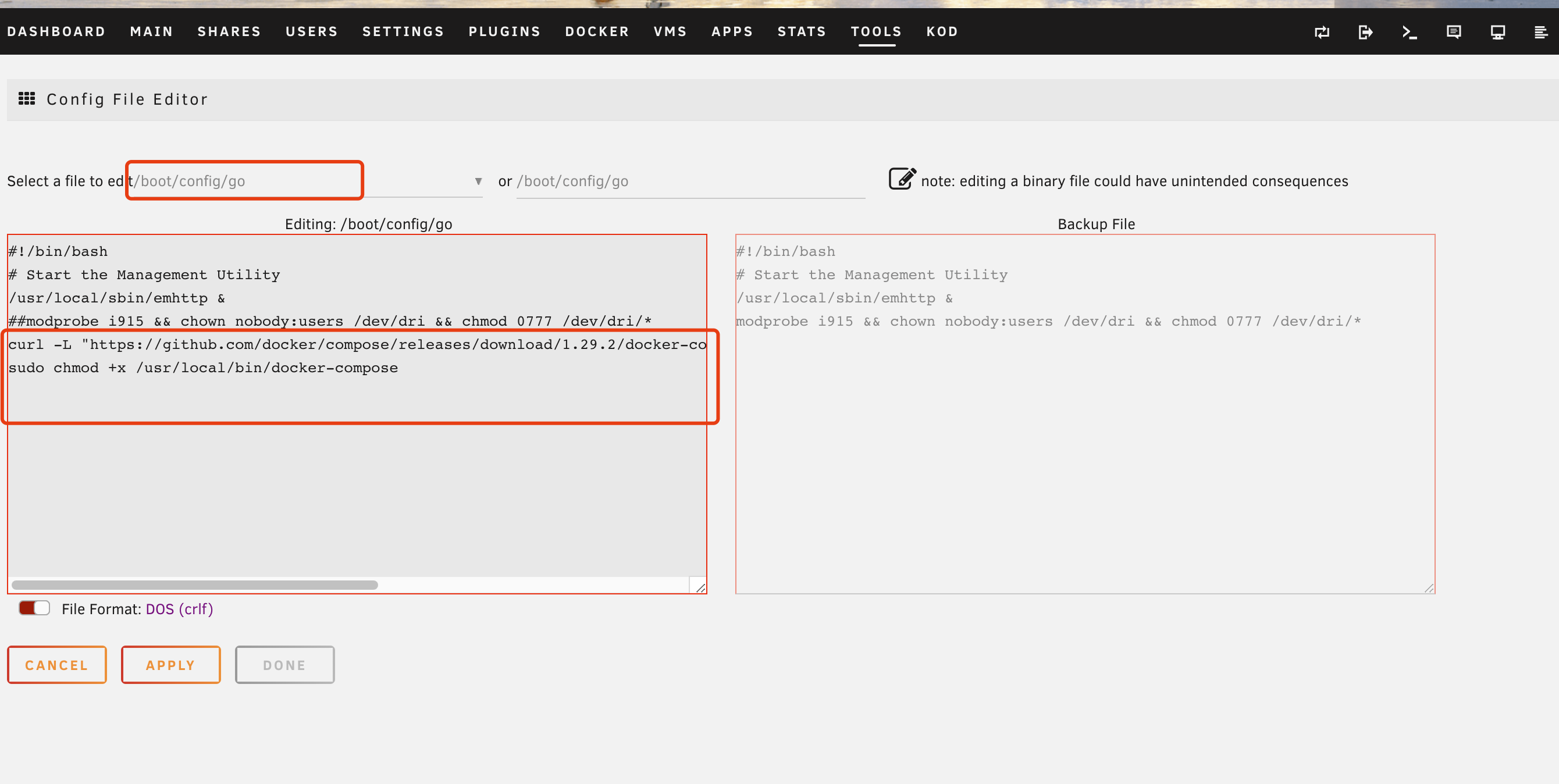Click the binary file warning note text
This screenshot has width=1559, height=784.
click(x=1135, y=181)
